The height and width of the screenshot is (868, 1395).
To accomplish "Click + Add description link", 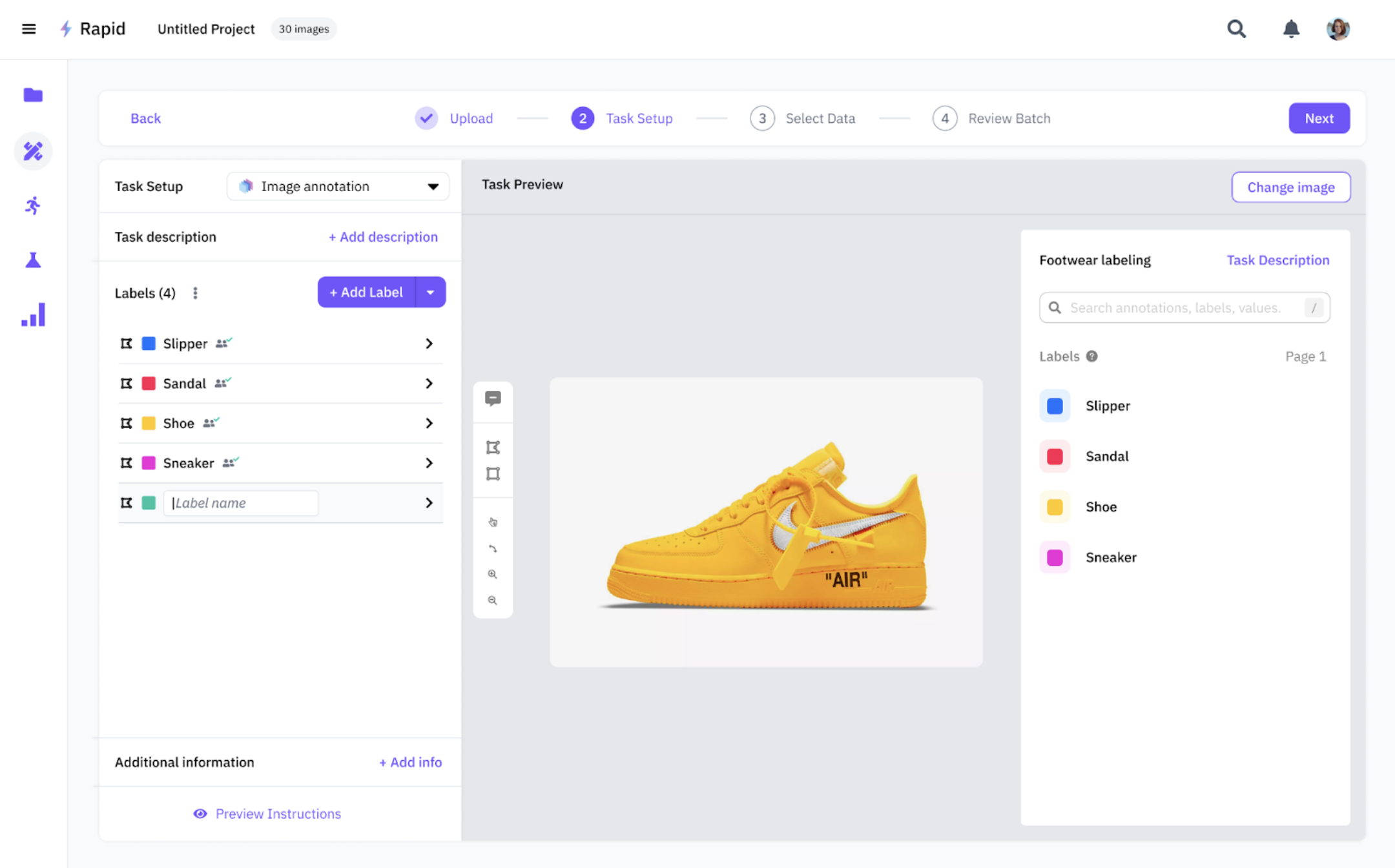I will click(x=383, y=237).
